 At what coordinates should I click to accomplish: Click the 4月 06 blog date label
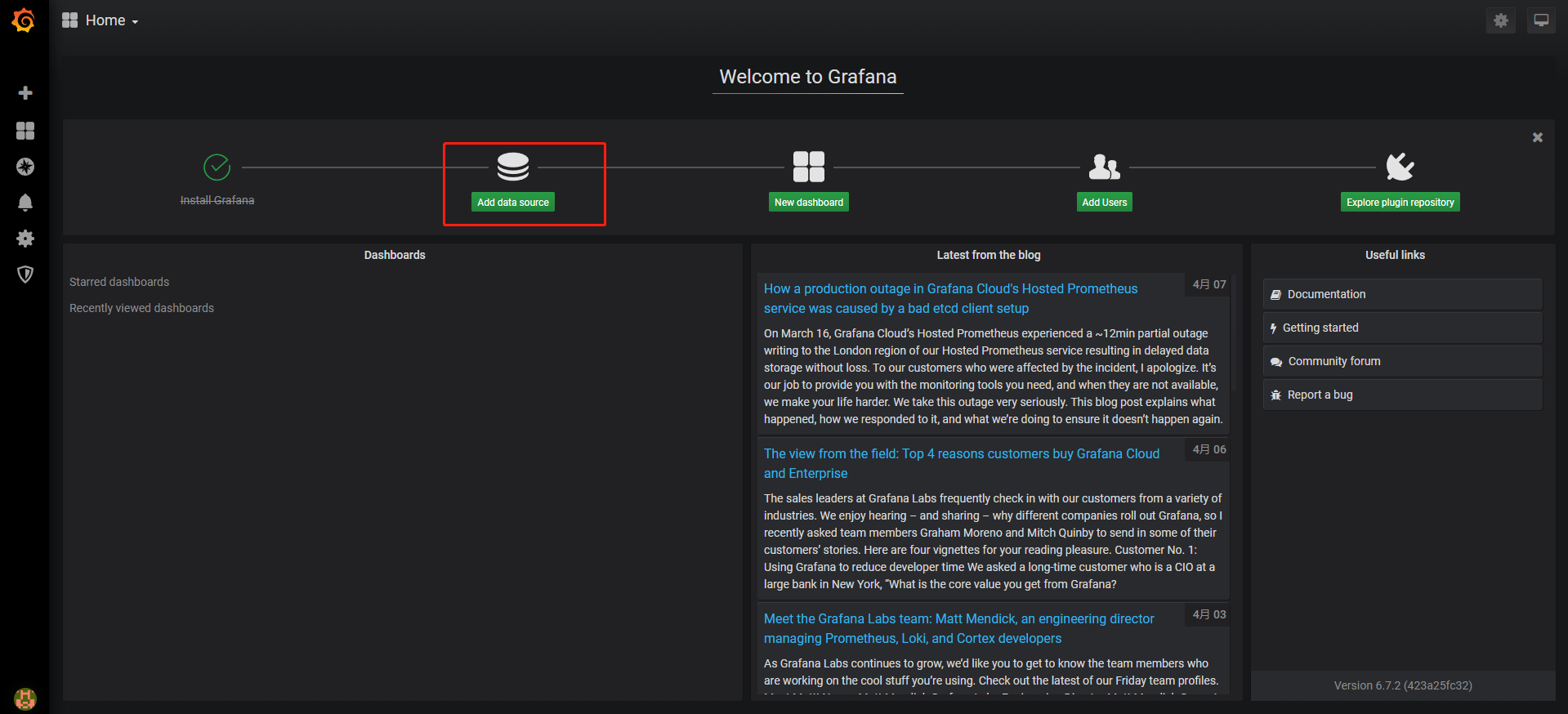1208,449
